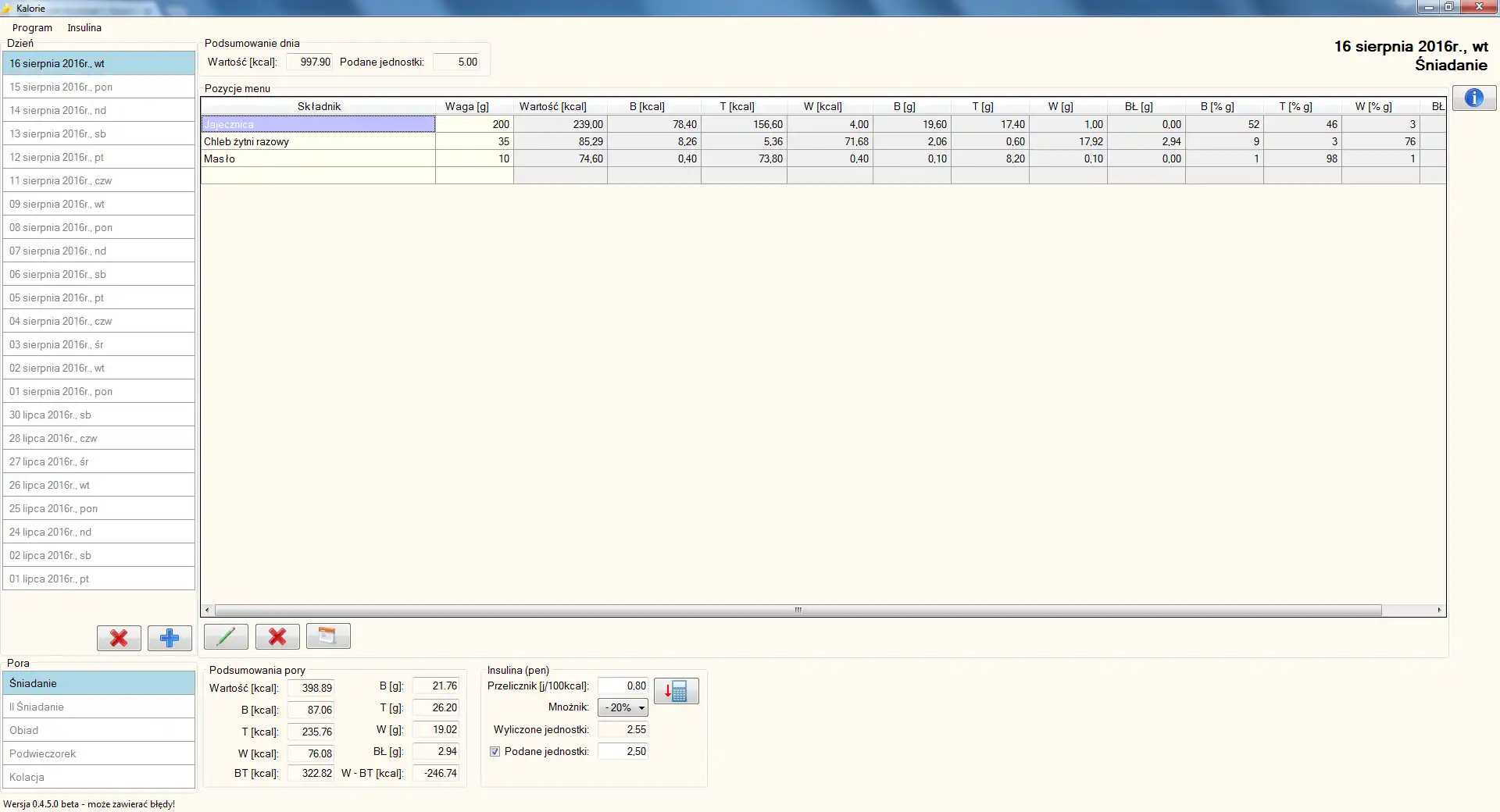Open day 05 sierpnia 2016r., pt
Screen dimensions: 1500x812
click(x=98, y=297)
